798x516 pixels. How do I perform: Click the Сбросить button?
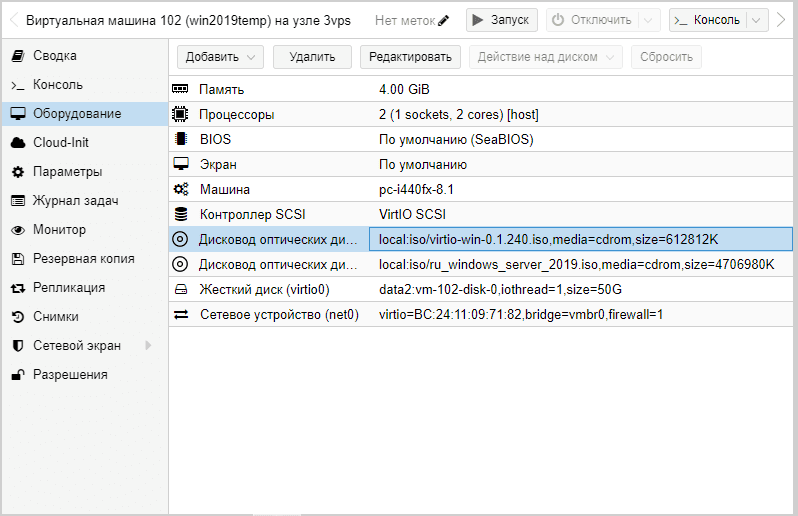pyautogui.click(x=666, y=57)
